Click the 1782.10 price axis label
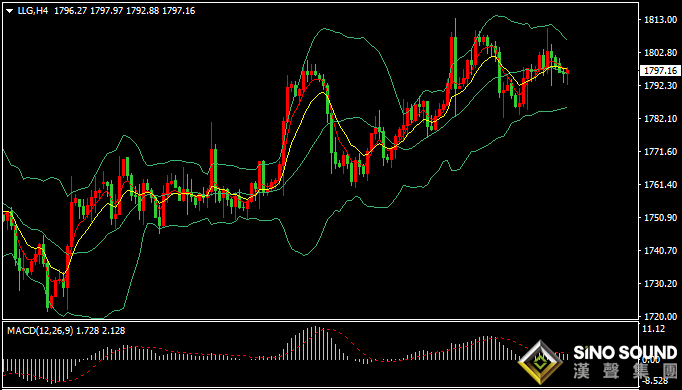 [660, 119]
